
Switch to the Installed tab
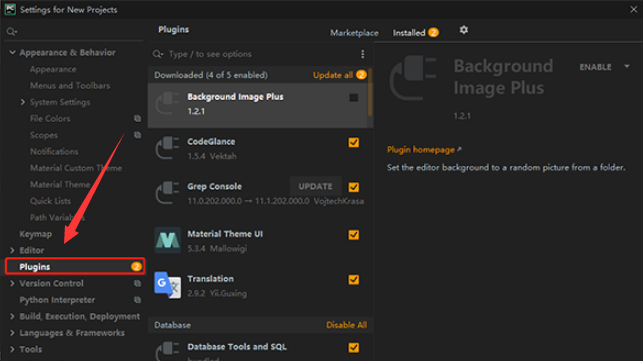pyautogui.click(x=409, y=33)
